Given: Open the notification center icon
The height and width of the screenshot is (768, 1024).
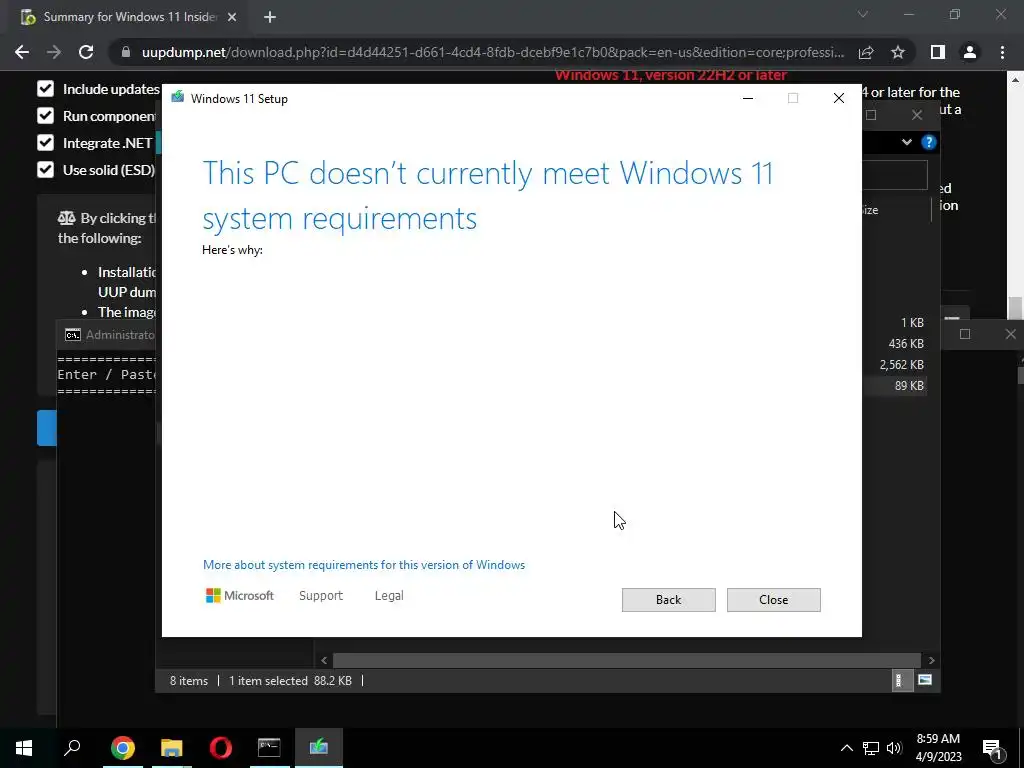Looking at the screenshot, I should (992, 748).
